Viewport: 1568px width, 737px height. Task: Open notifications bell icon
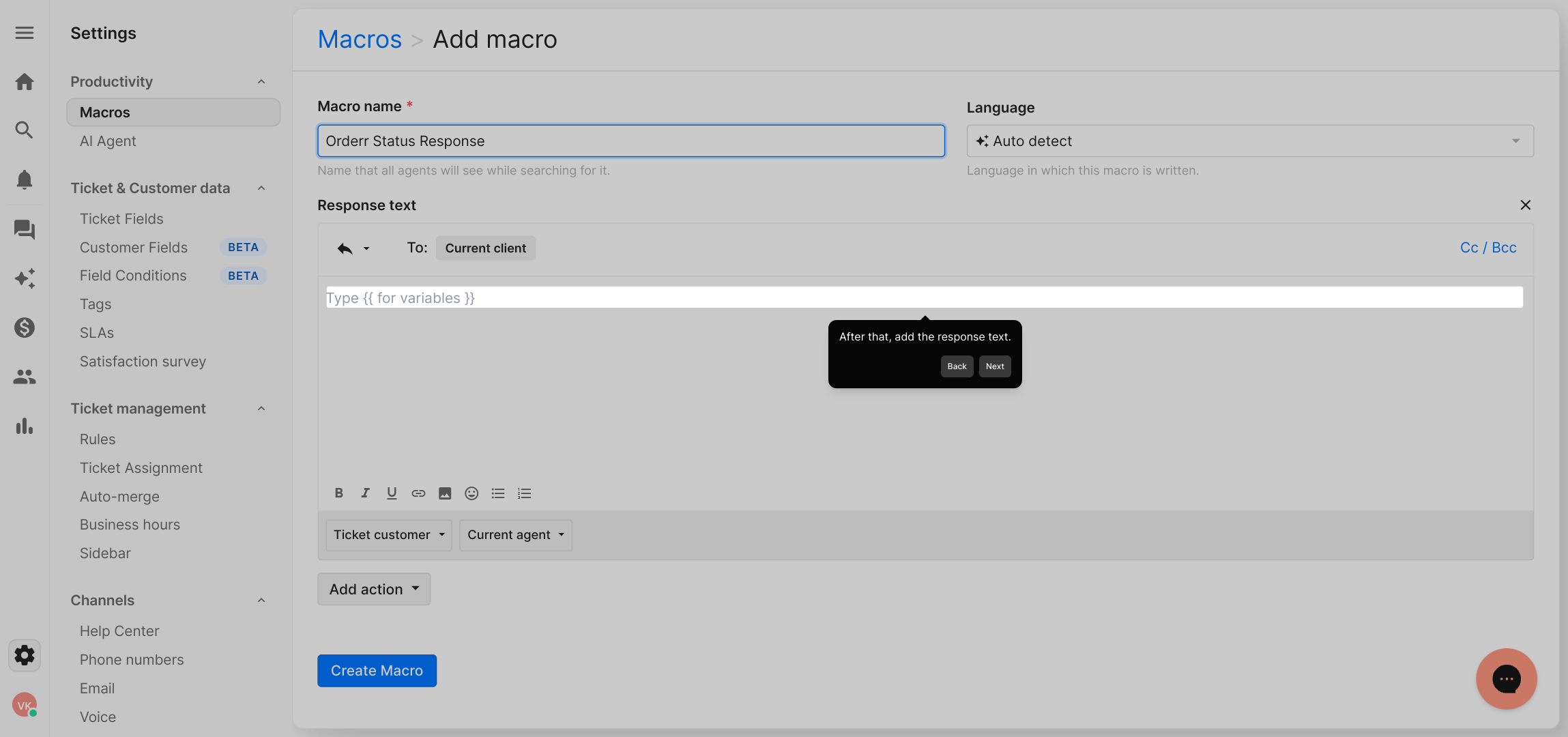(x=25, y=179)
